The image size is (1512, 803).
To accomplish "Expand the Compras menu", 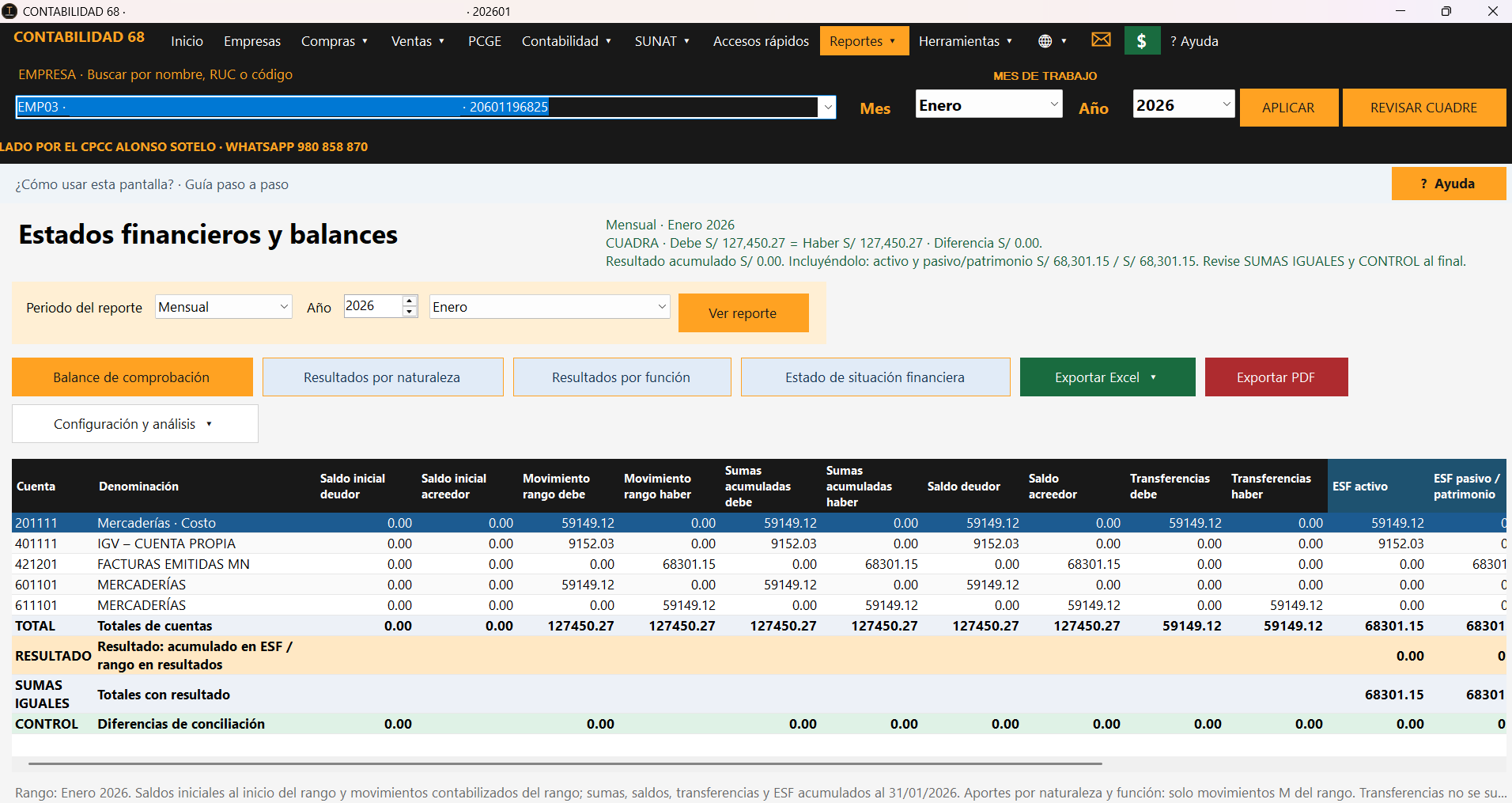I will pos(335,41).
